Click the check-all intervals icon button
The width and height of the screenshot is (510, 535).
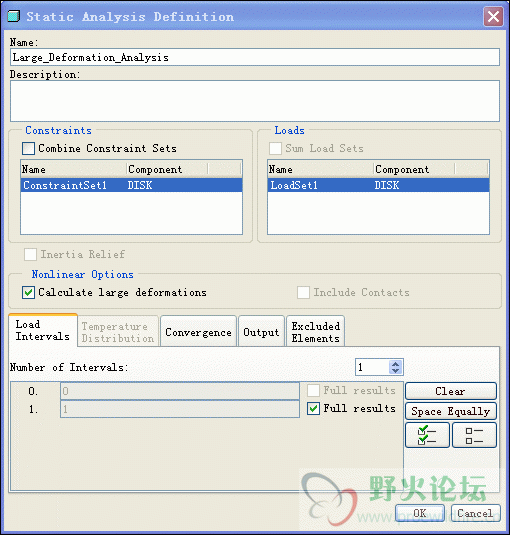click(x=427, y=435)
